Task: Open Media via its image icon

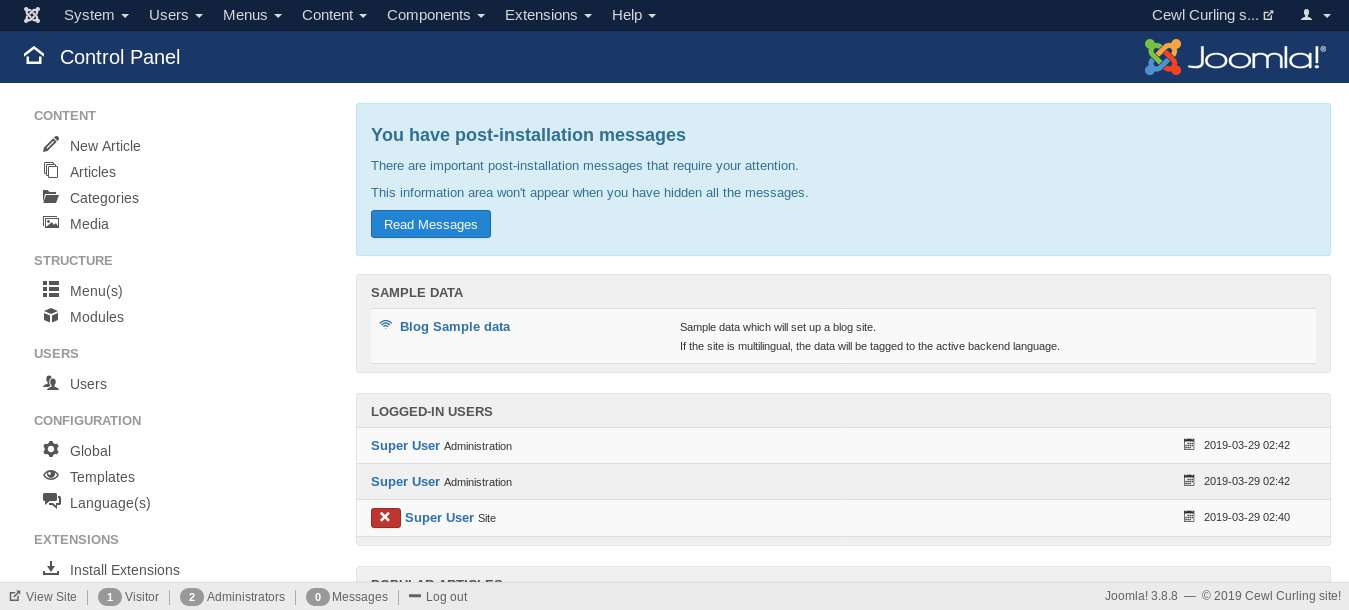Action: 51,223
